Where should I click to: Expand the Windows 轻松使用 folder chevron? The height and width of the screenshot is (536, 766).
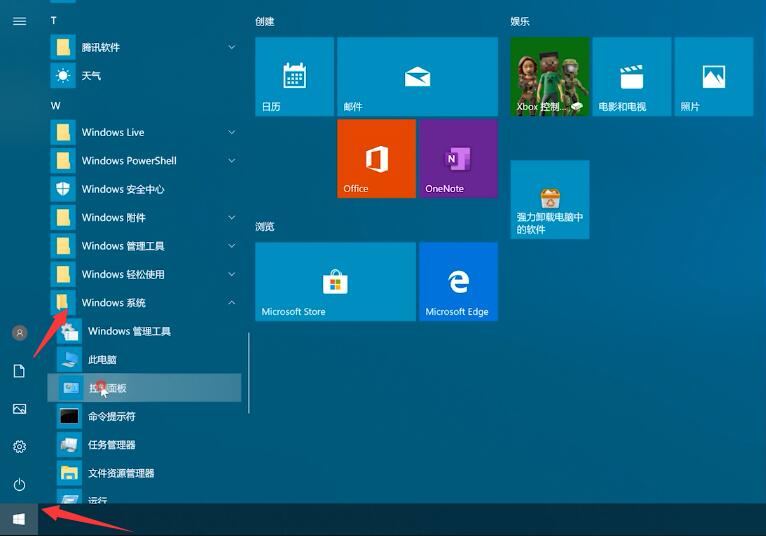point(232,274)
